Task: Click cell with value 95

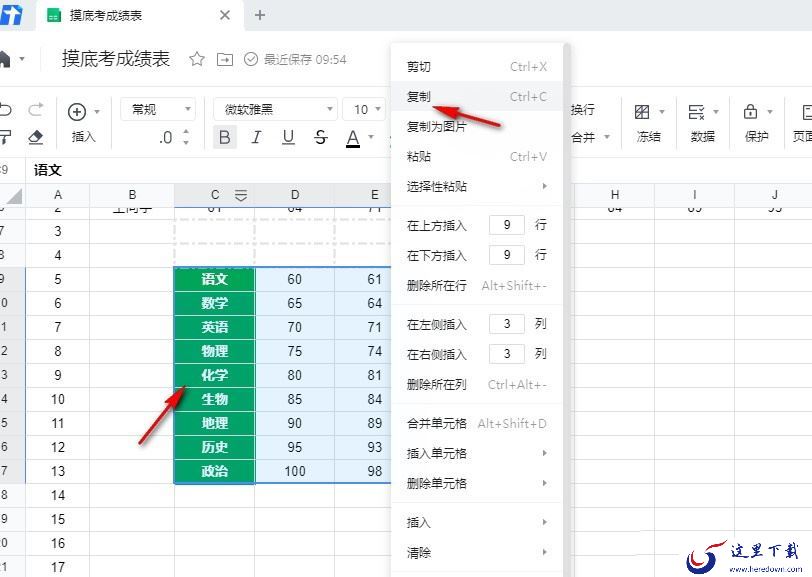Action: (295, 447)
